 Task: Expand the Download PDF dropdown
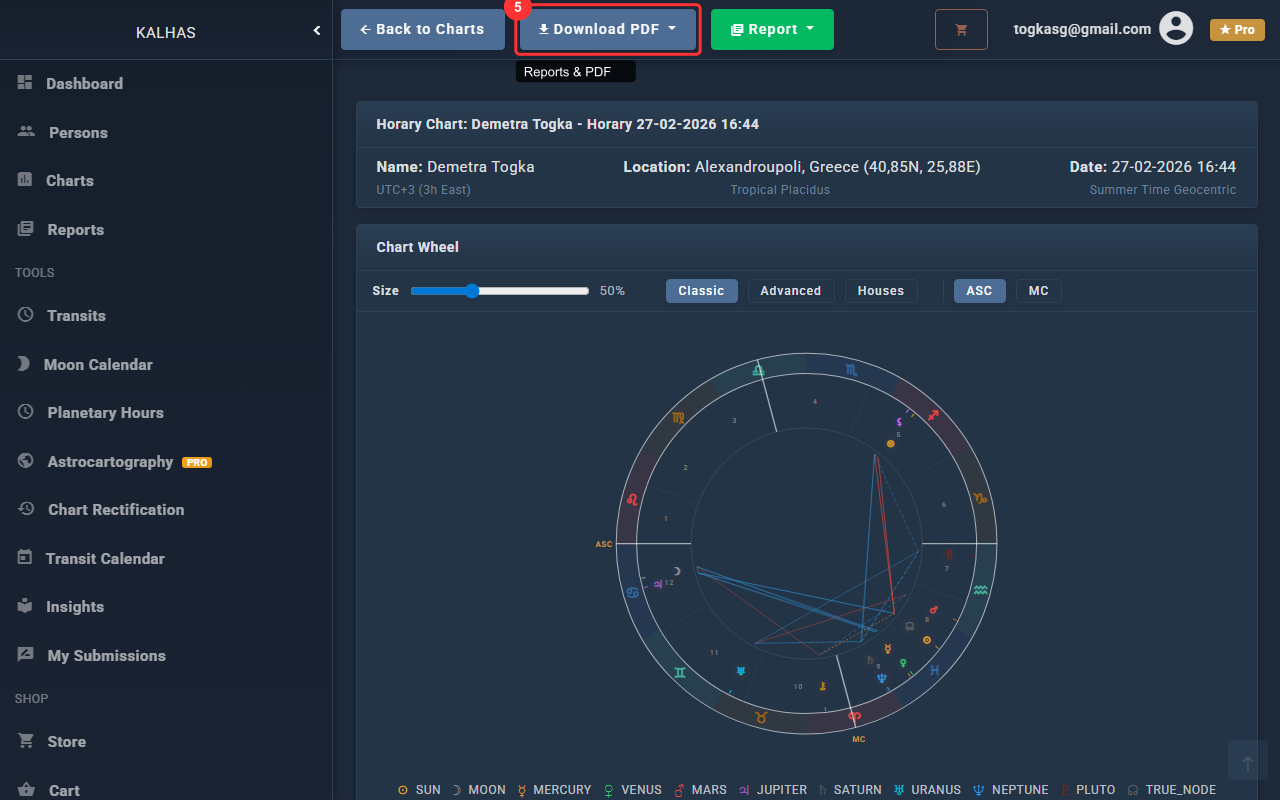pos(607,30)
